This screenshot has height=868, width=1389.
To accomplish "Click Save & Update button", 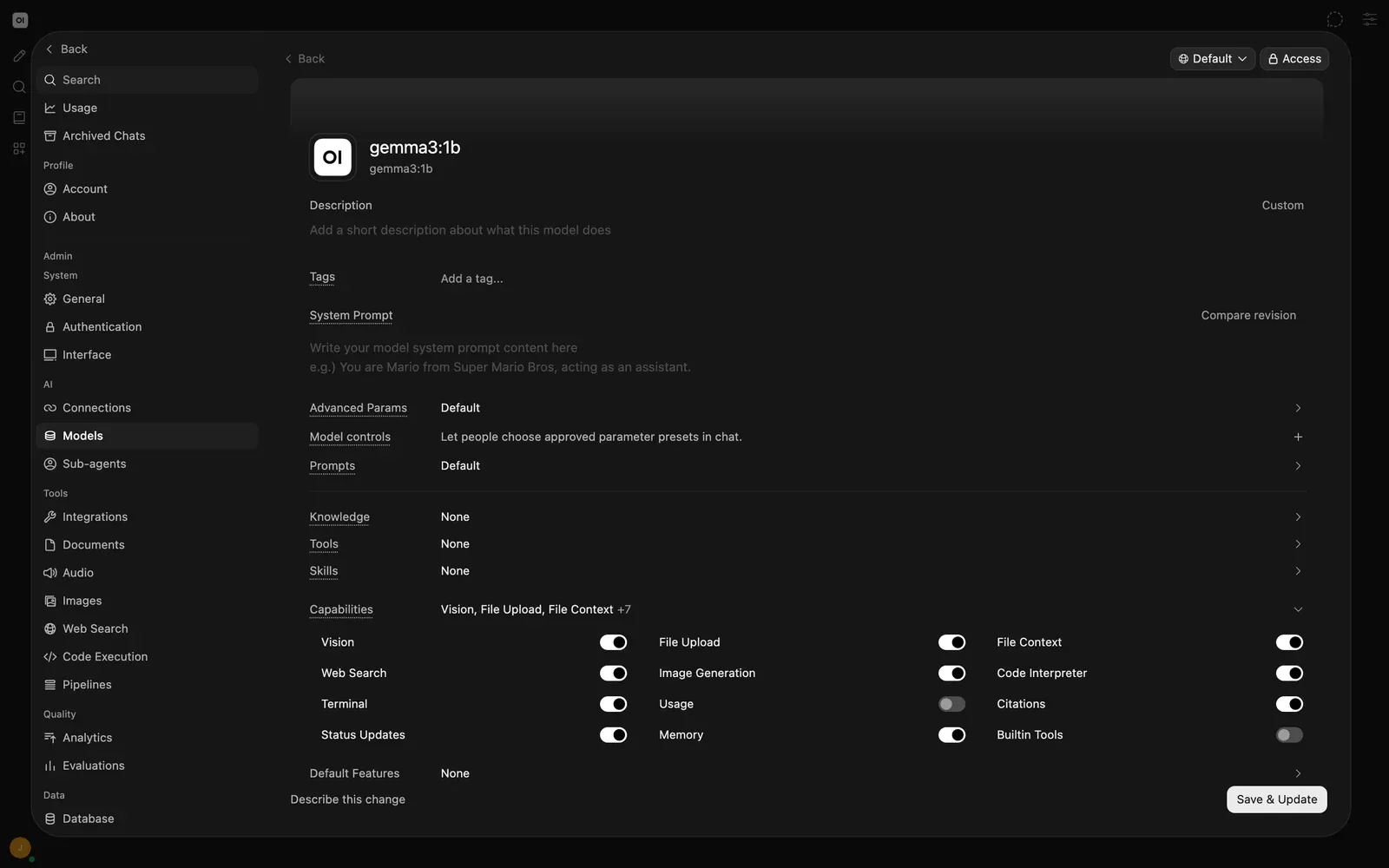I will pyautogui.click(x=1276, y=799).
